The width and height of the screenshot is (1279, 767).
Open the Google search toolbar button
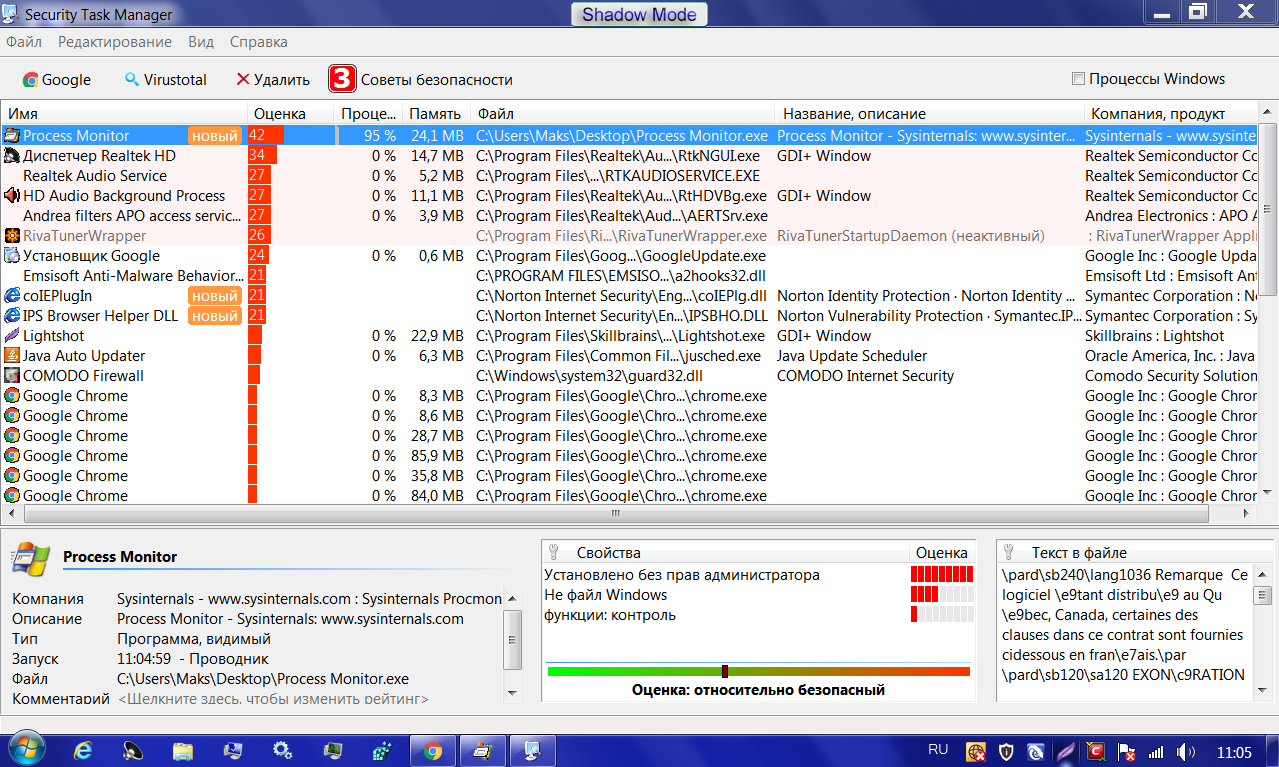57,79
